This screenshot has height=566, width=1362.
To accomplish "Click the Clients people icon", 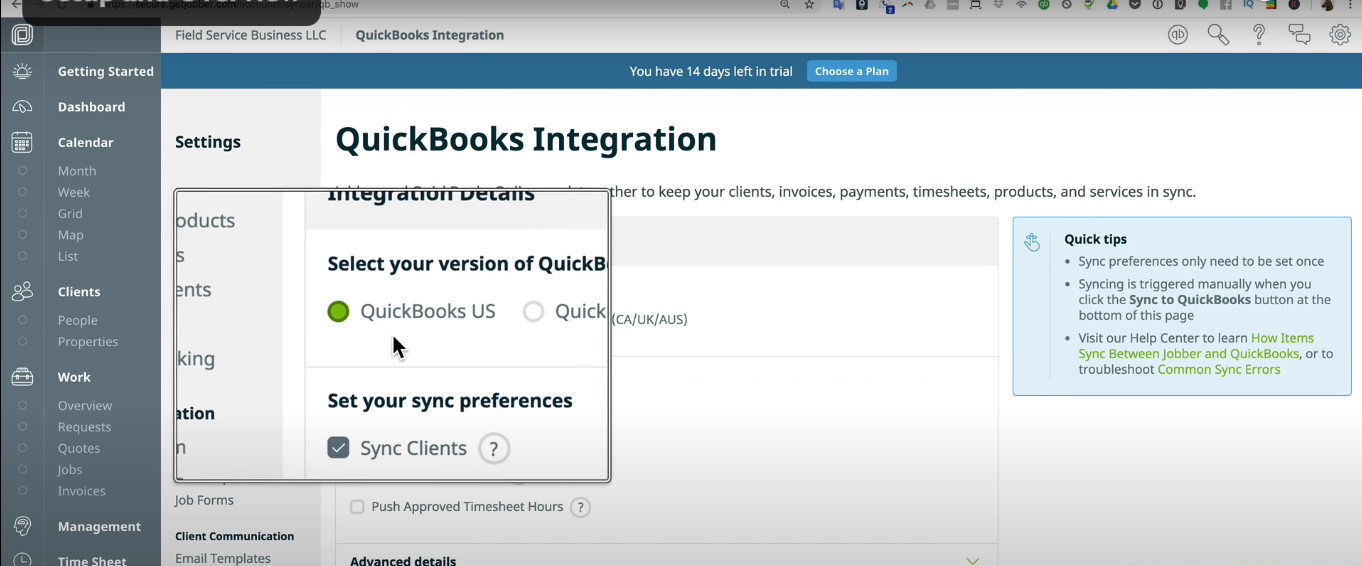I will pyautogui.click(x=22, y=292).
